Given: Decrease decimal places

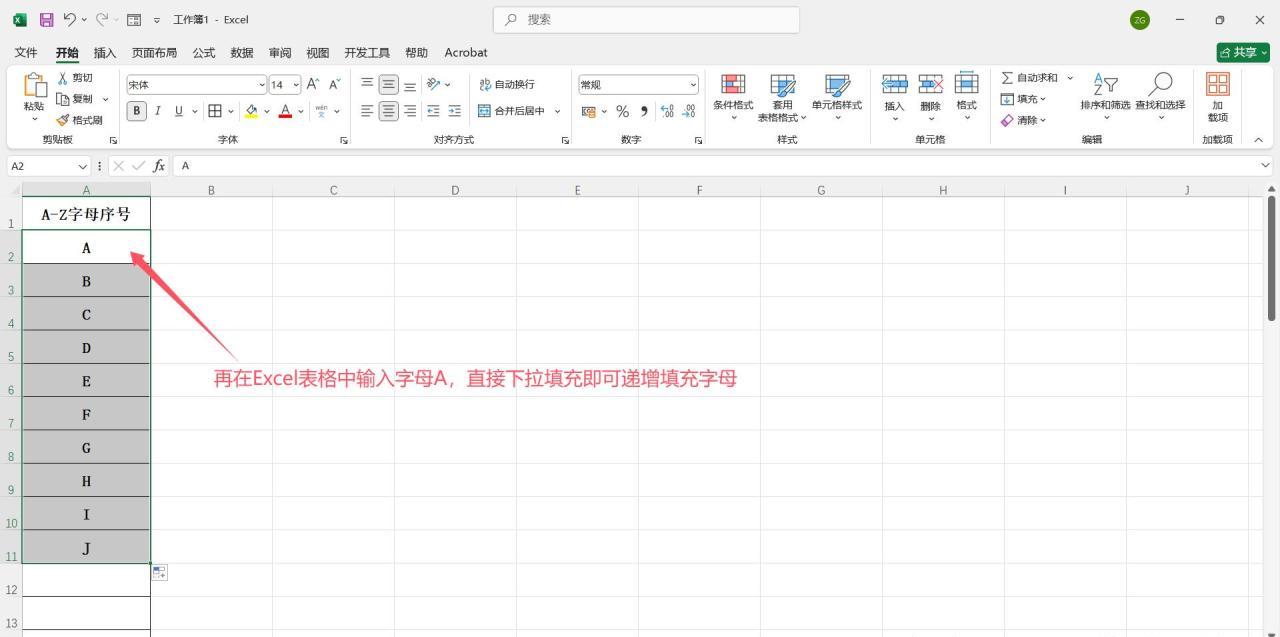Looking at the screenshot, I should tap(688, 111).
